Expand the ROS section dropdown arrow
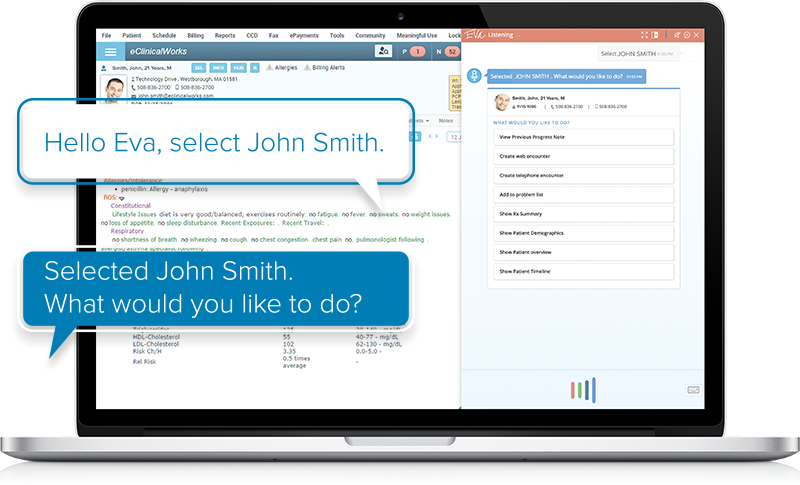 pyautogui.click(x=122, y=198)
